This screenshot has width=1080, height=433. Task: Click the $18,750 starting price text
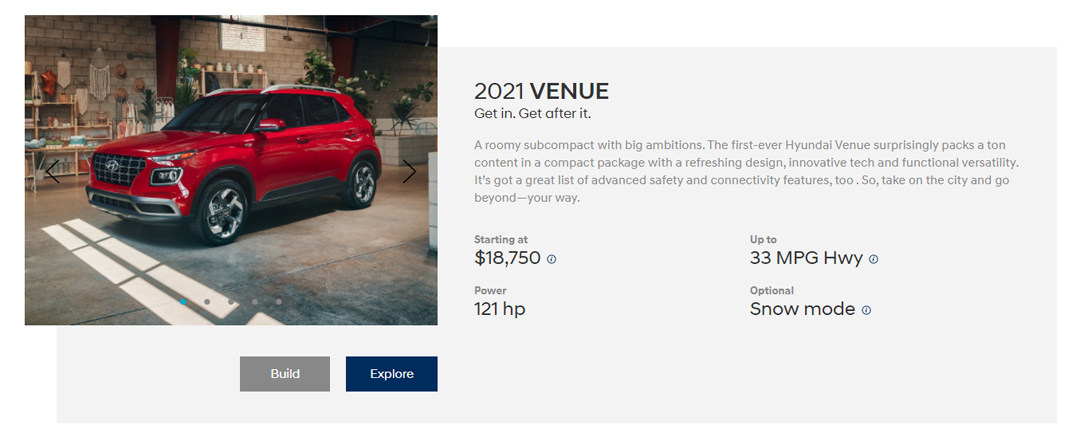tap(507, 258)
